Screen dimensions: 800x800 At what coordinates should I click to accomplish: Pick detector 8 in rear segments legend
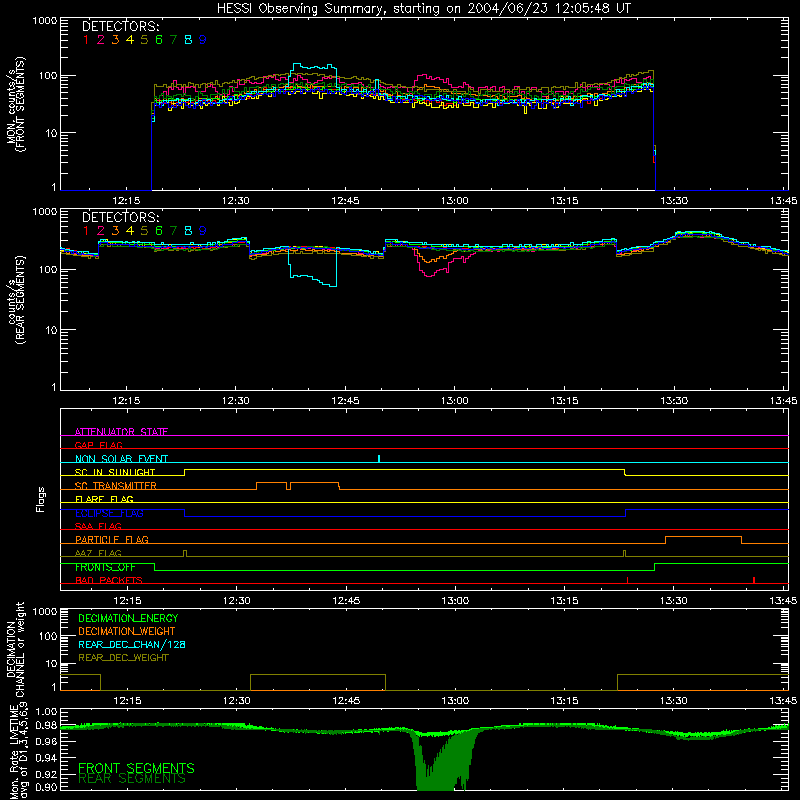click(x=188, y=231)
